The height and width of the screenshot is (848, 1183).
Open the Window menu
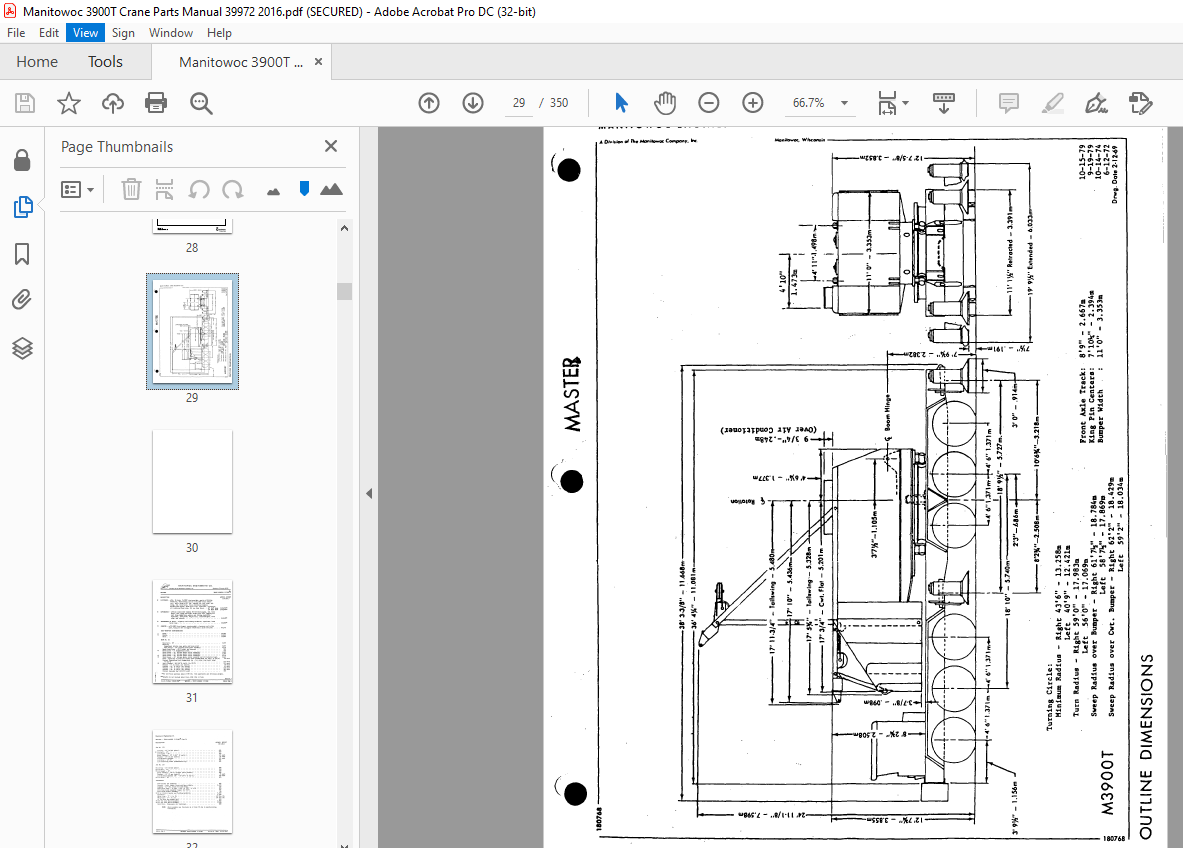tap(171, 32)
